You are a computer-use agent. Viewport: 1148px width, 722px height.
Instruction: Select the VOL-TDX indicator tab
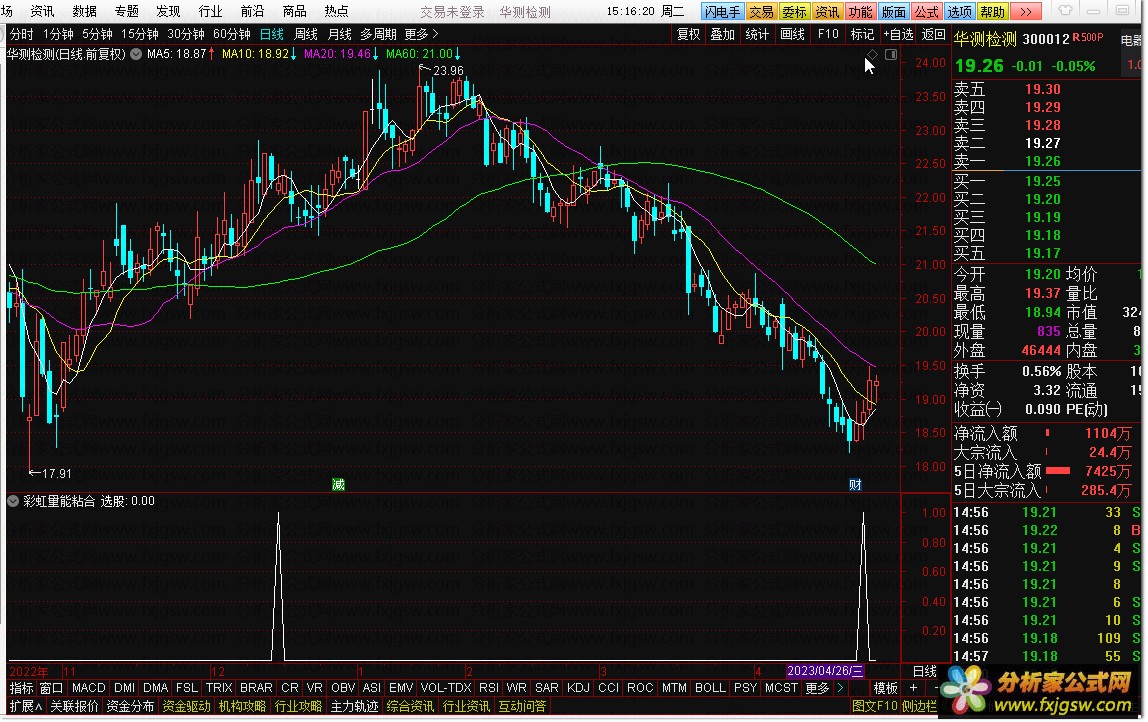(x=446, y=688)
